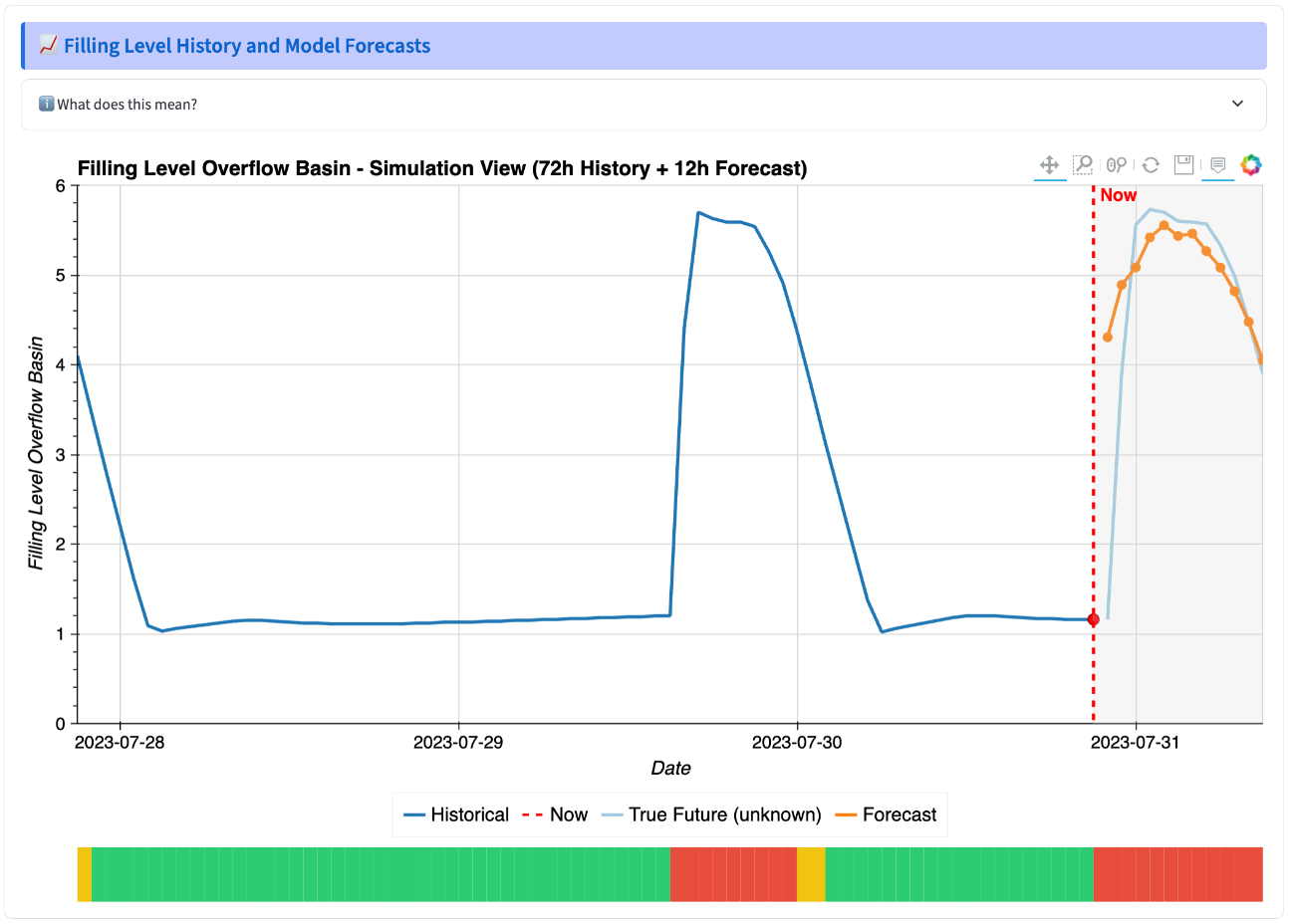Toggle the Historical series in the legend

(x=456, y=814)
